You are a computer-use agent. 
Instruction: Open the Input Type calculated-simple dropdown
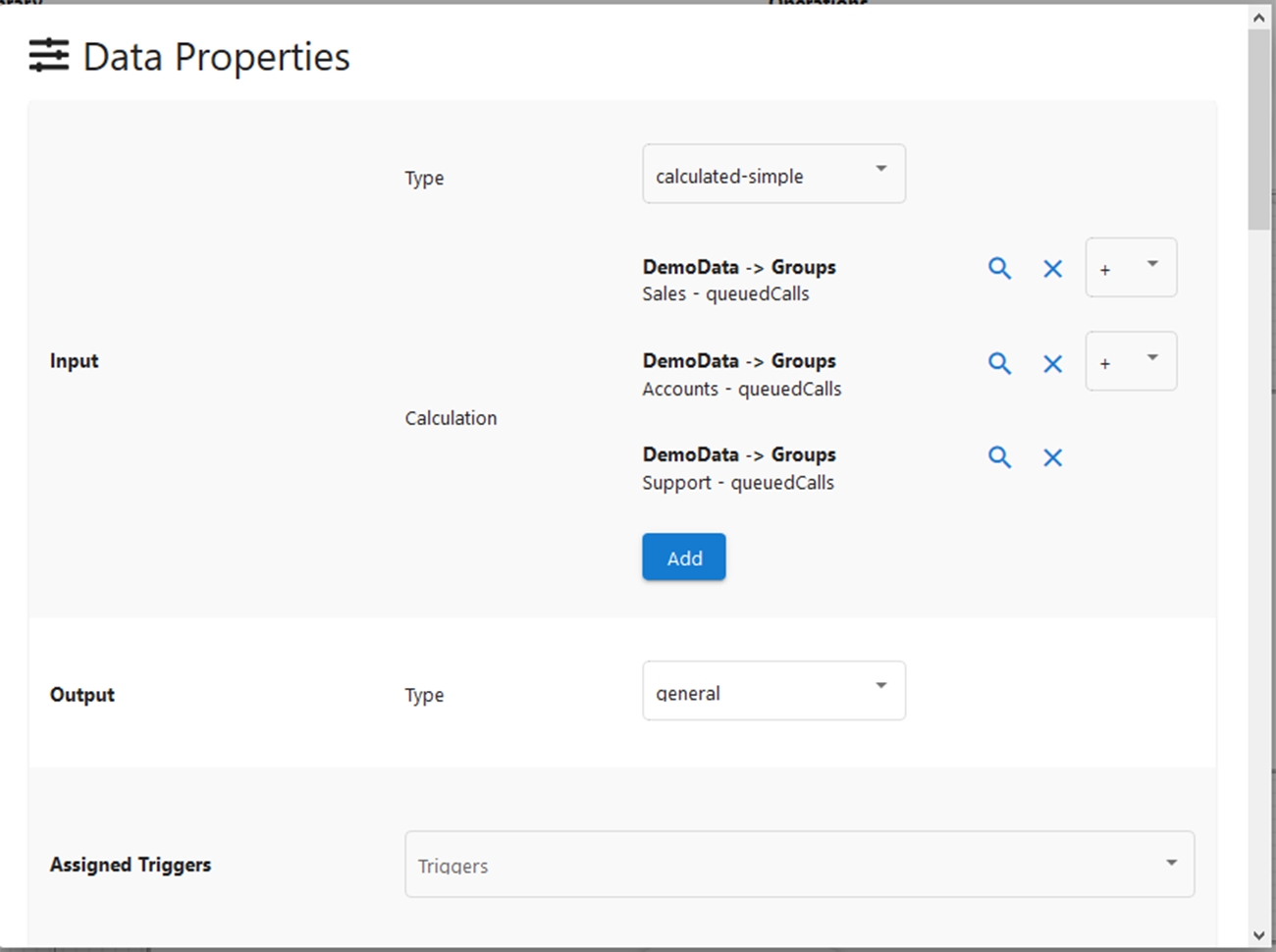[773, 174]
